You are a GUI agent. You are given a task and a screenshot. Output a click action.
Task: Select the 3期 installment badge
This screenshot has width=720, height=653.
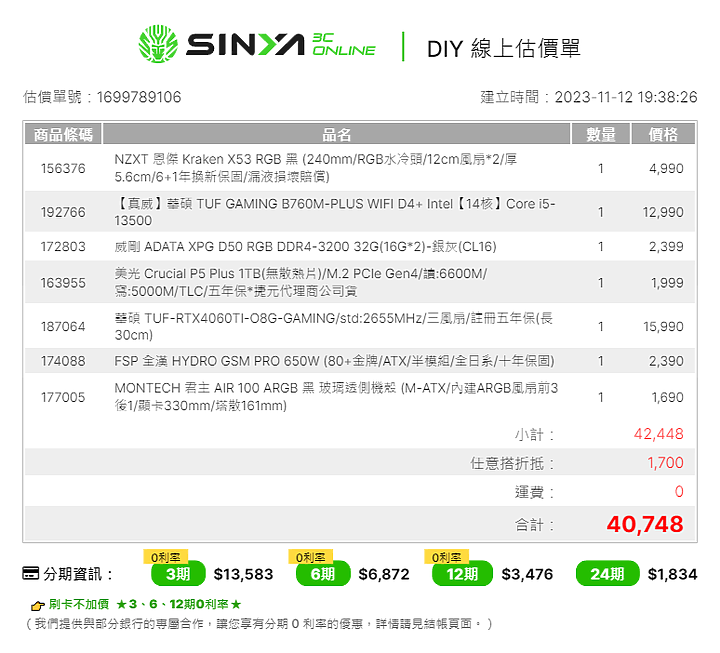tap(178, 574)
